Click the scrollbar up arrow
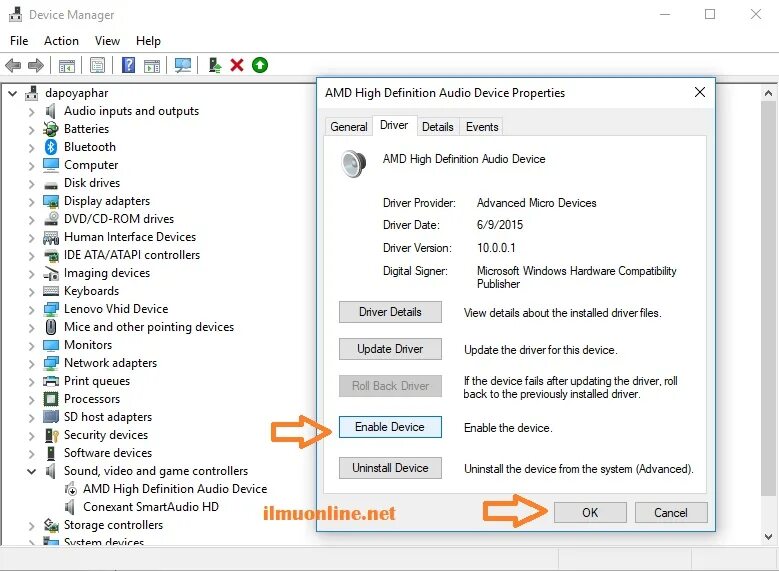 [768, 93]
